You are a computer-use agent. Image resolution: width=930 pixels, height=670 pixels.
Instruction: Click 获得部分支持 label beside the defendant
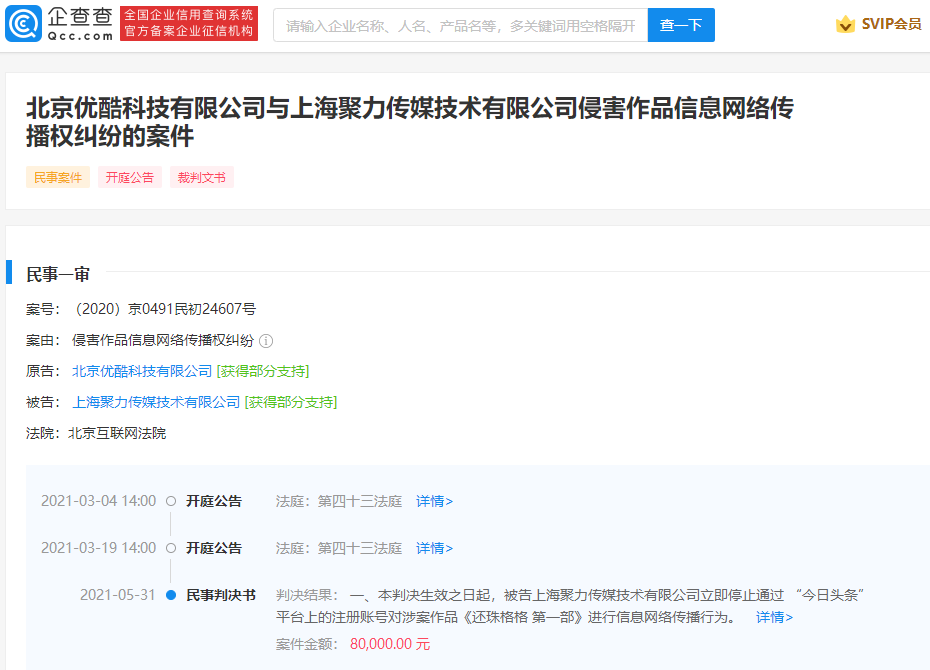point(291,402)
